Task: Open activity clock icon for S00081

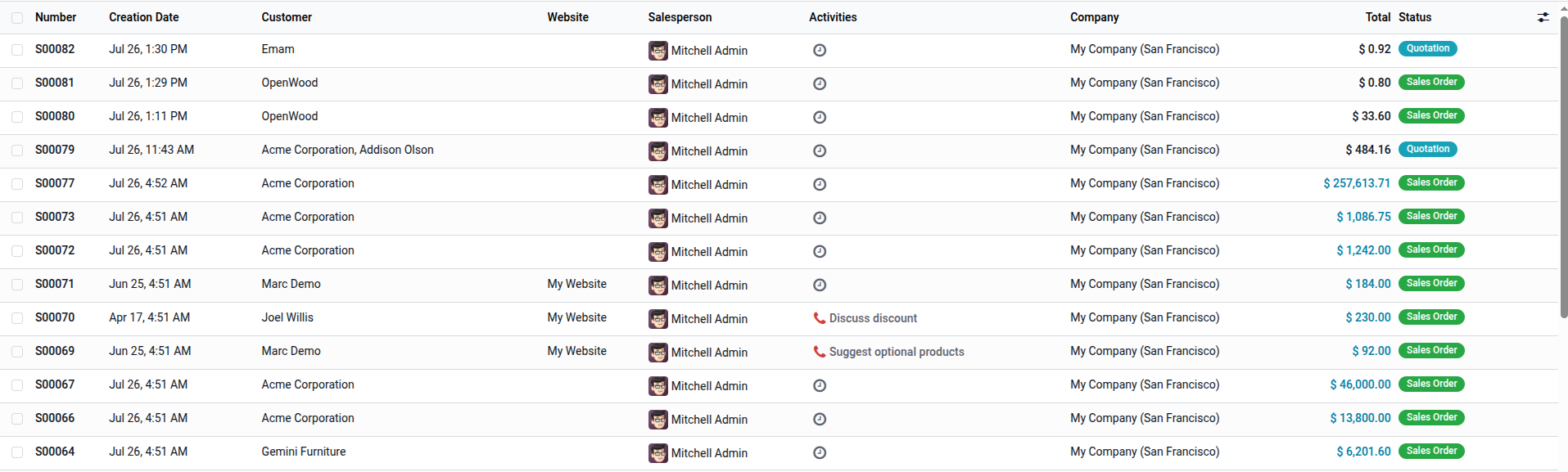Action: (819, 84)
